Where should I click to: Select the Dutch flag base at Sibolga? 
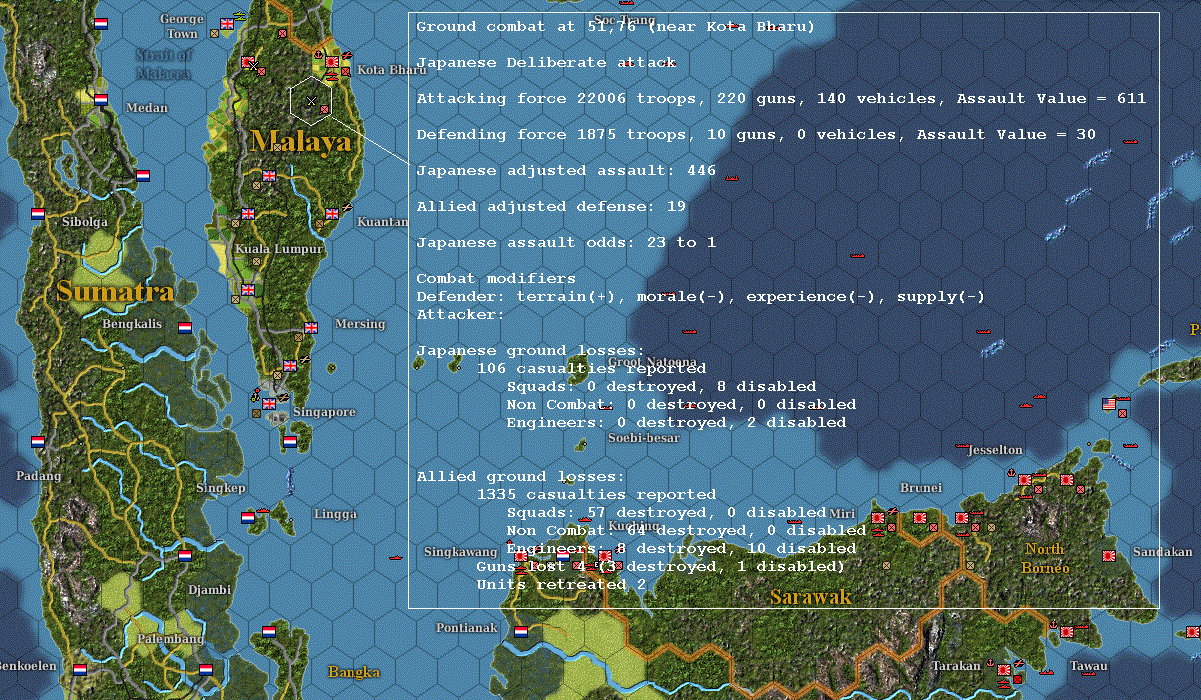pyautogui.click(x=38, y=214)
